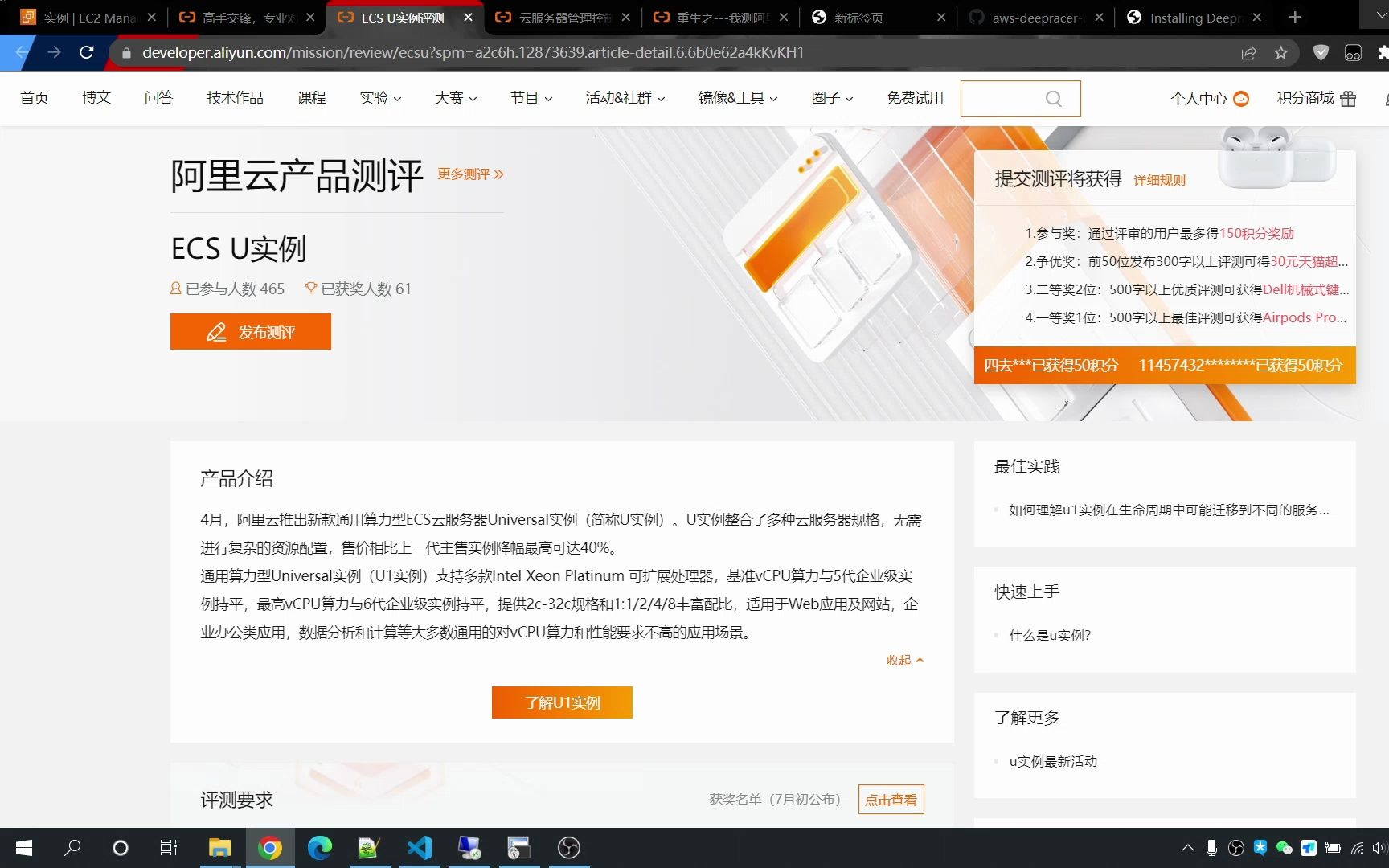The image size is (1389, 868).
Task: Show hidden system tray icons
Action: pyautogui.click(x=1187, y=848)
